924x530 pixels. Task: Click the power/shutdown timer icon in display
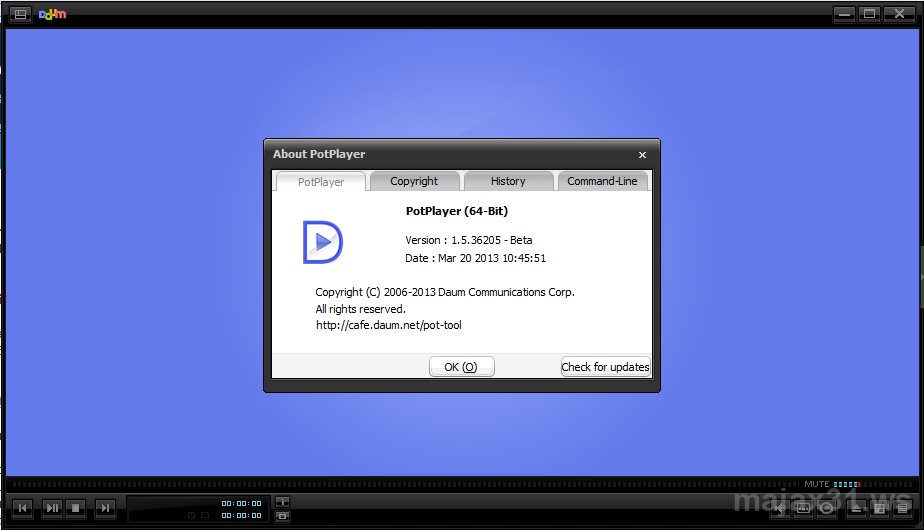click(x=192, y=515)
